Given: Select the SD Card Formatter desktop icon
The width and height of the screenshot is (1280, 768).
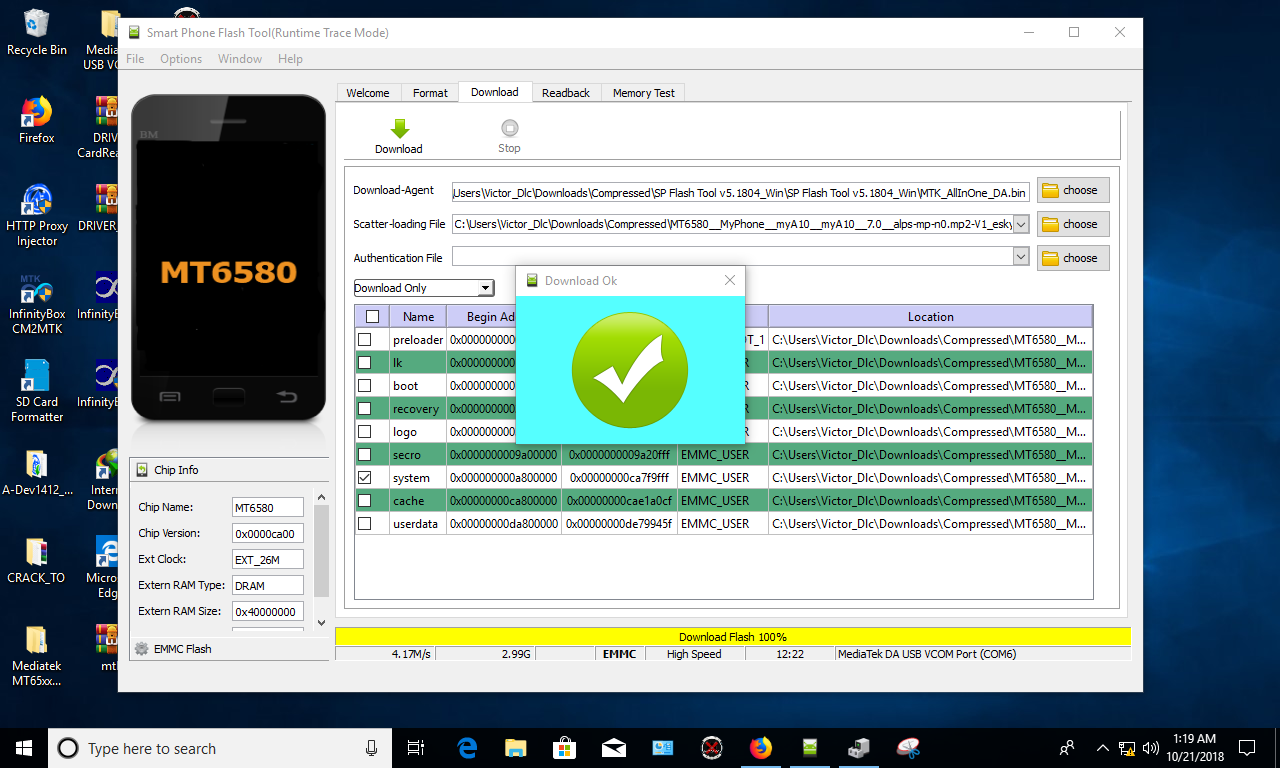Looking at the screenshot, I should coord(37,391).
